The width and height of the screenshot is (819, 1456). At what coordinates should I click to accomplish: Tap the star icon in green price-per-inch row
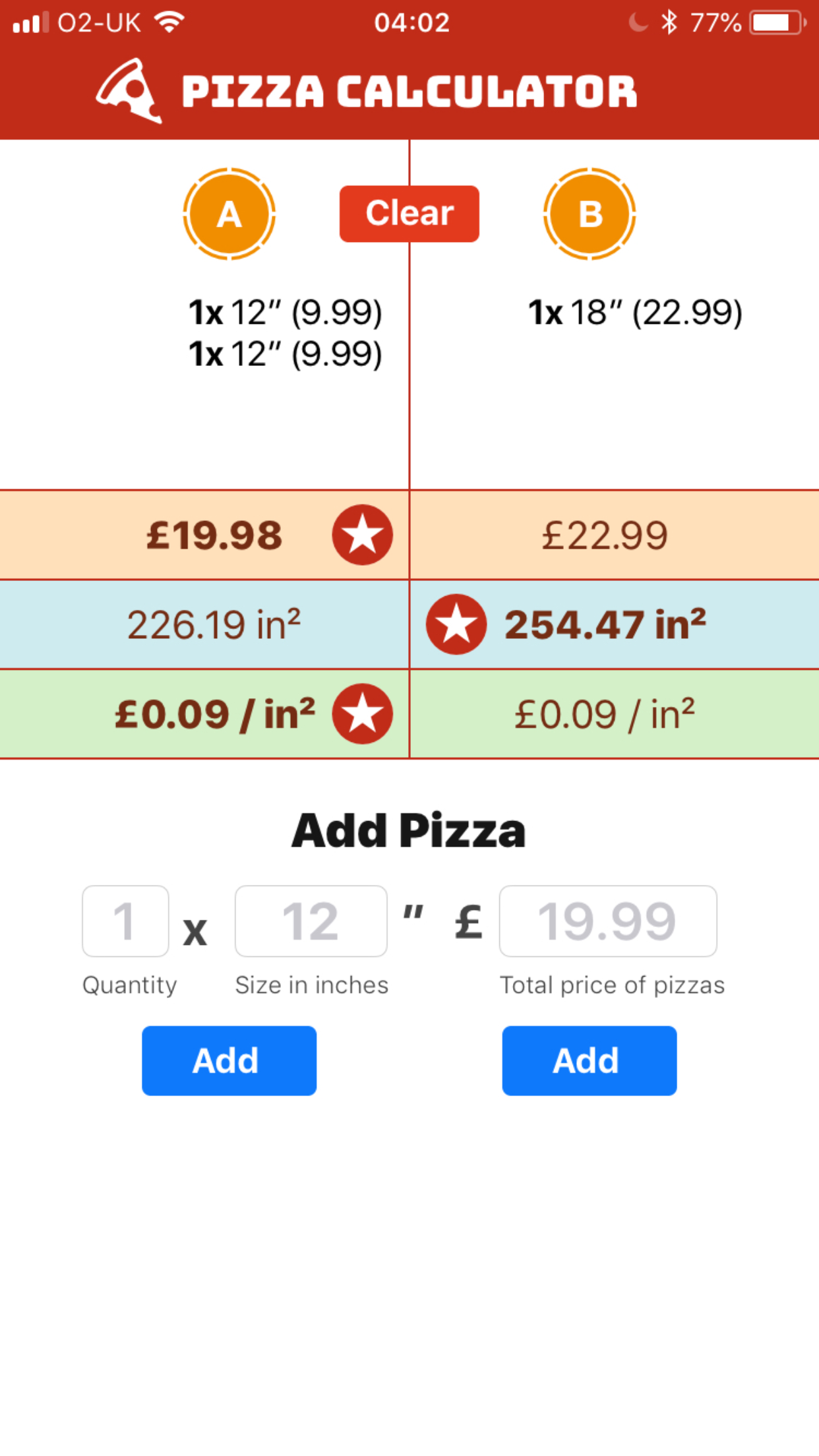(x=362, y=714)
